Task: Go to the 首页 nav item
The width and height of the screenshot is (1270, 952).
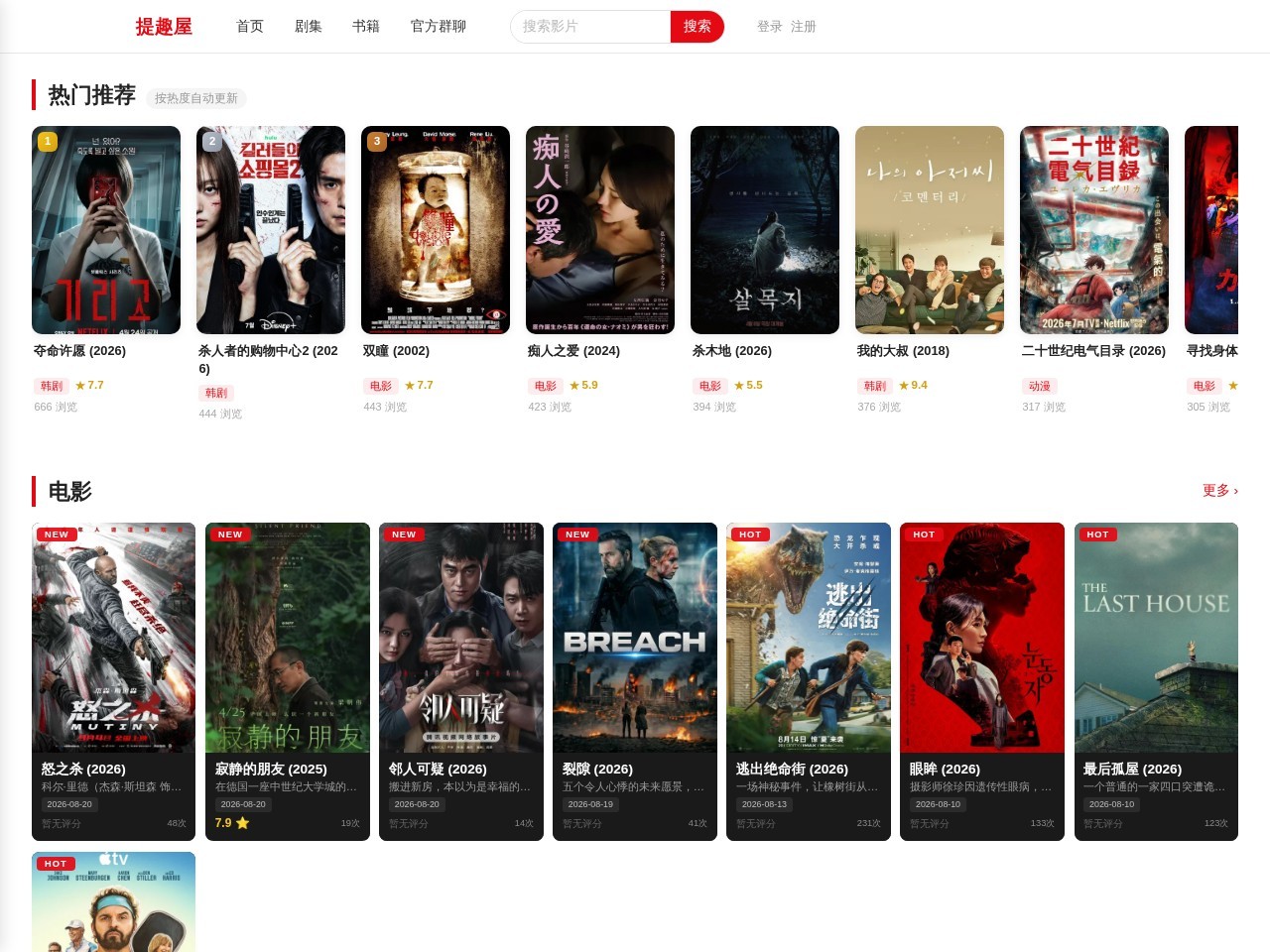Action: 250,27
